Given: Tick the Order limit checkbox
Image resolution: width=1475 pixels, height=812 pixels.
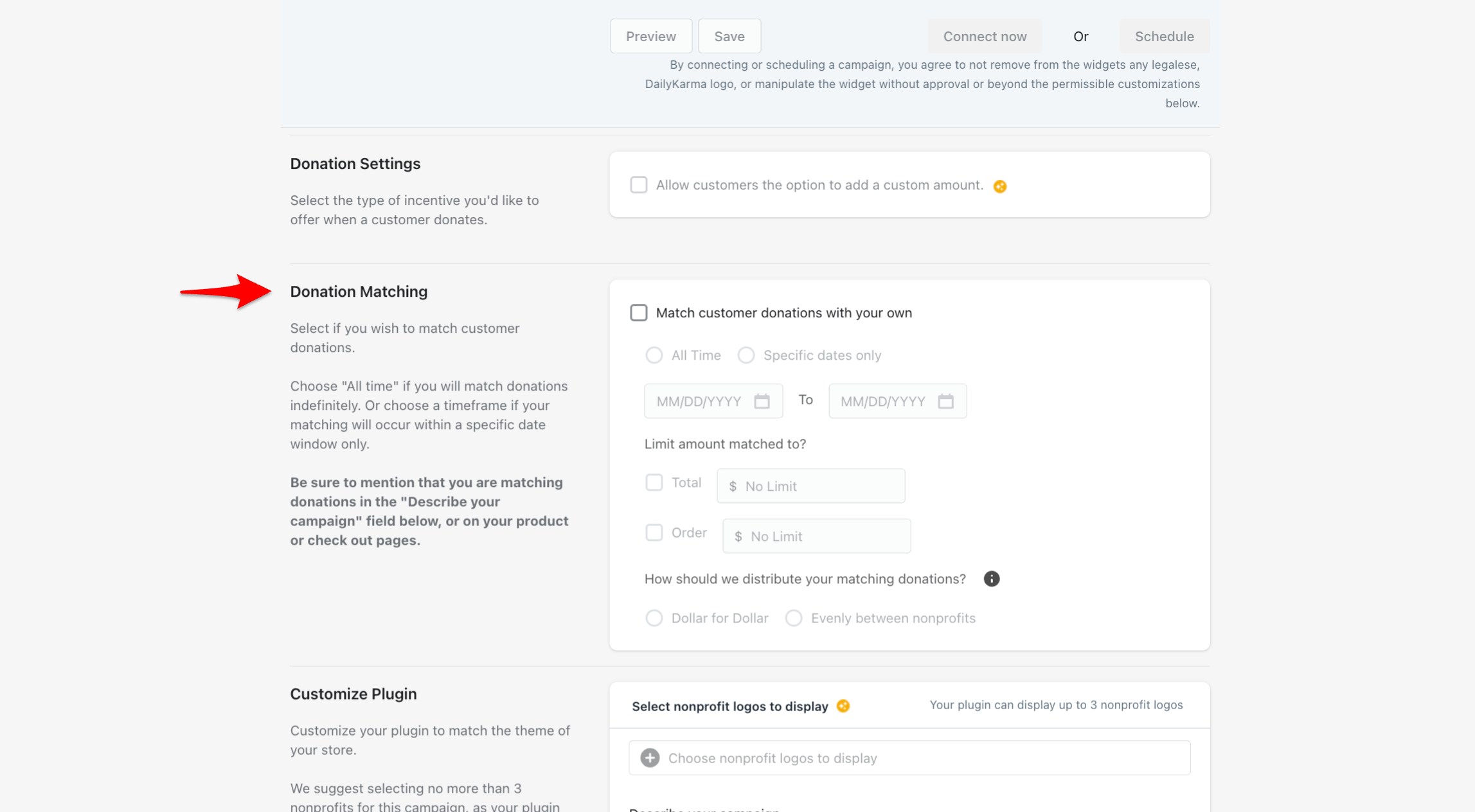Looking at the screenshot, I should coord(654,533).
